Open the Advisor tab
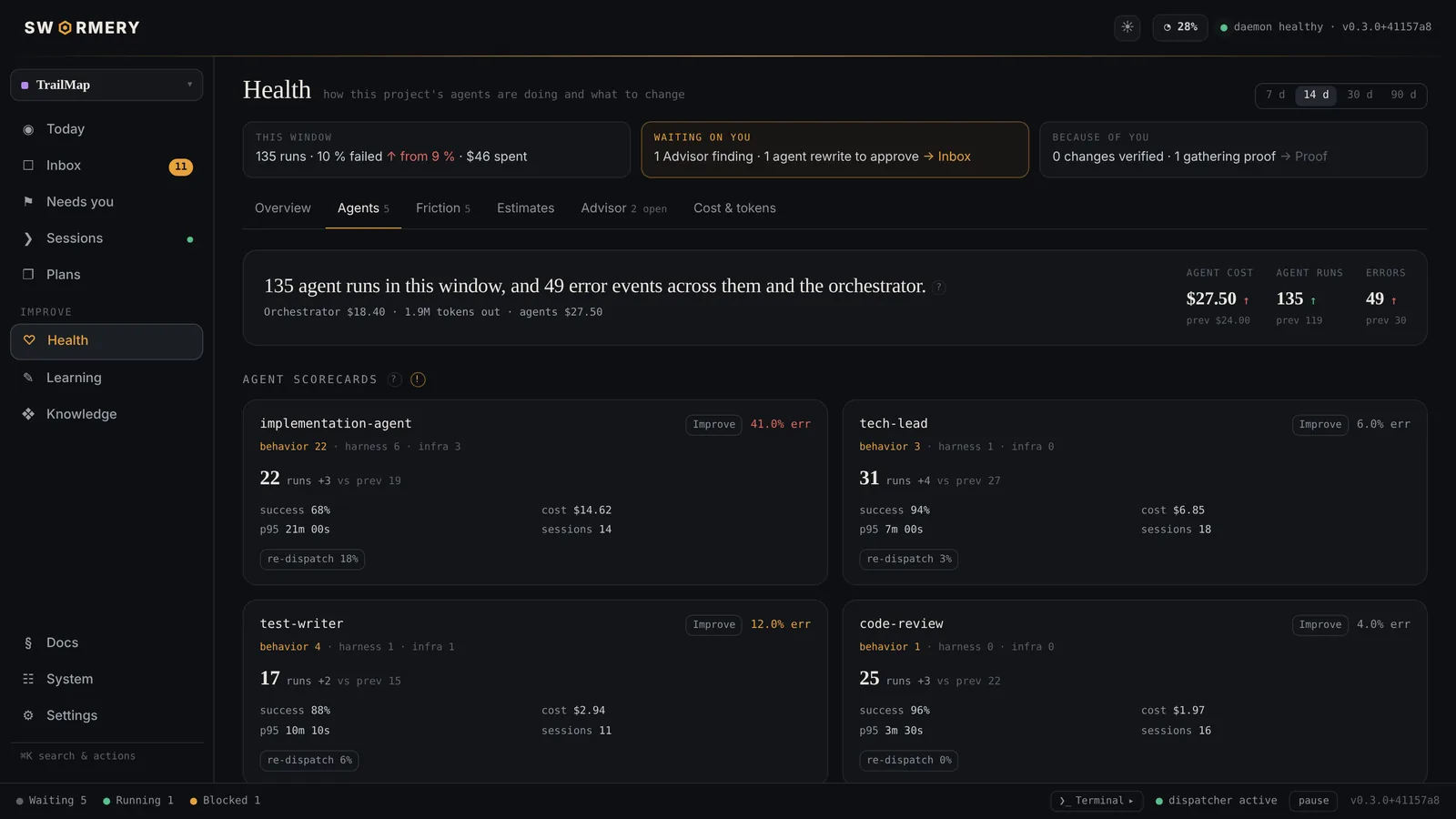This screenshot has width=1456, height=819. tap(624, 208)
